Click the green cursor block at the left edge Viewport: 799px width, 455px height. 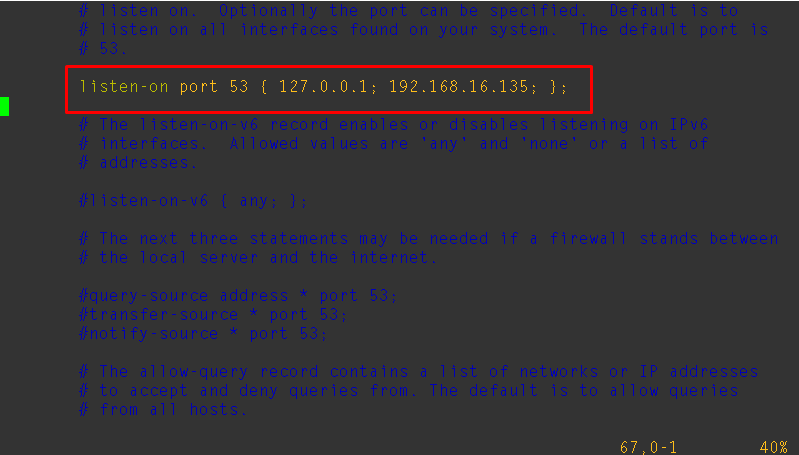(x=5, y=106)
